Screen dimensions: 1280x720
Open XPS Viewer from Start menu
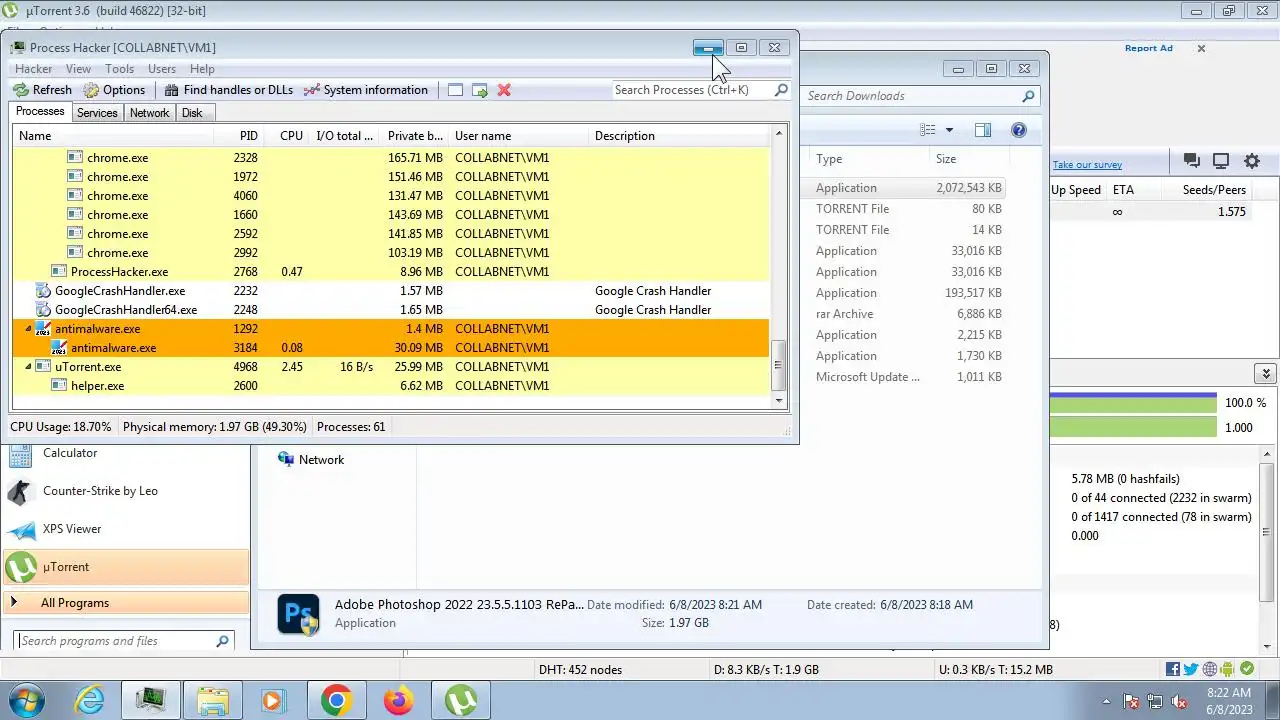[126, 529]
